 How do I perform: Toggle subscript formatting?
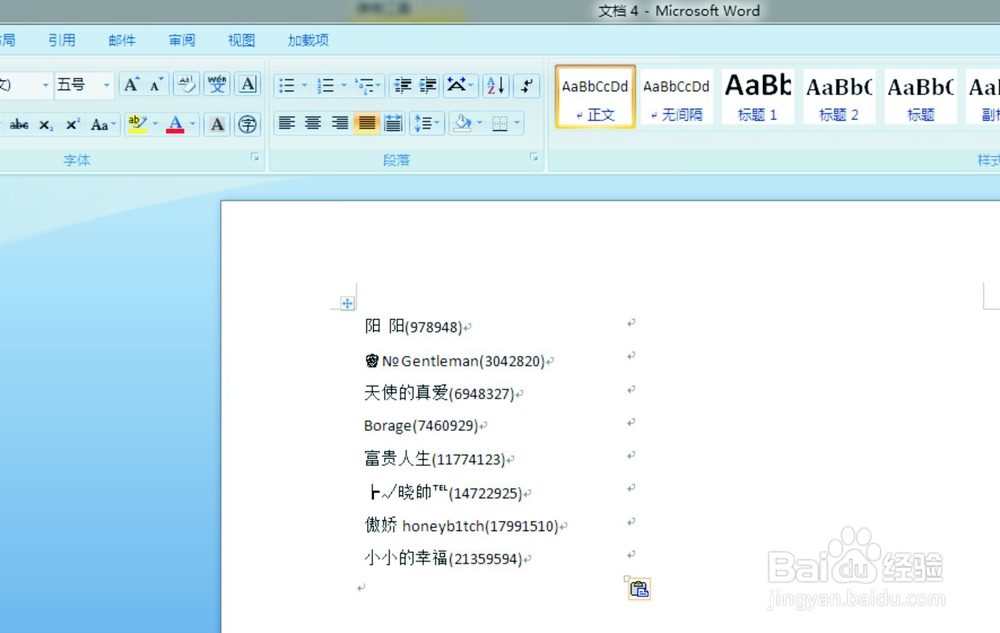click(x=45, y=123)
